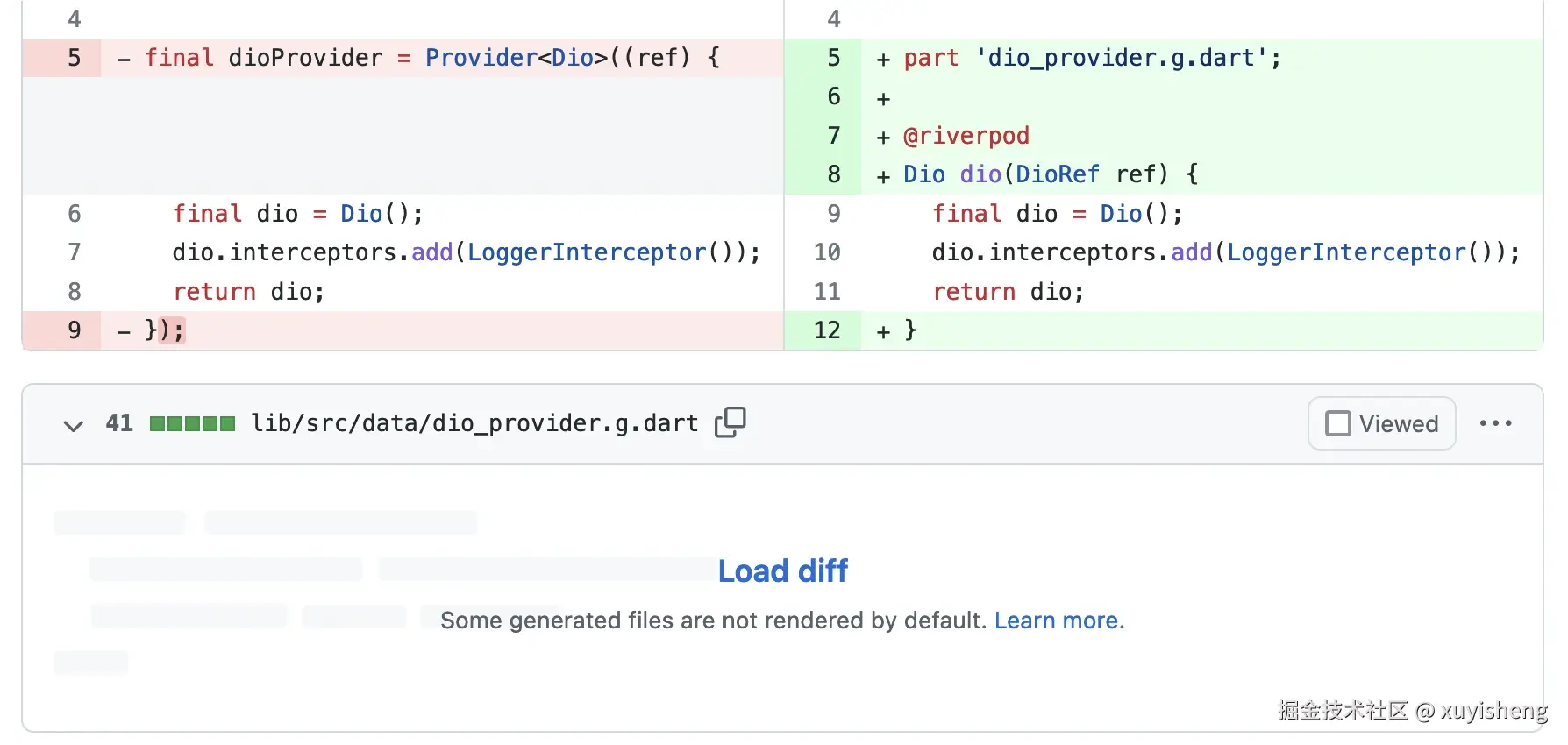
Task: Open the three-dot file options menu
Action: tap(1495, 423)
